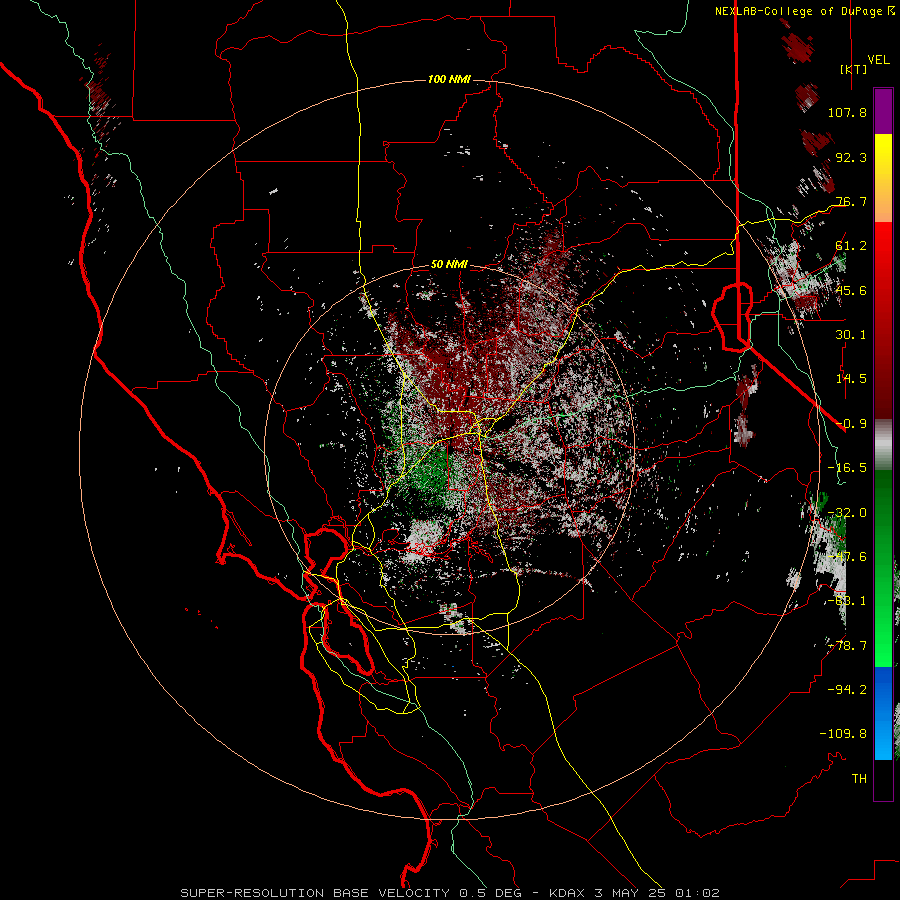Viewport: 900px width, 900px height.
Task: Click the 45.6 legend value
Action: point(851,290)
